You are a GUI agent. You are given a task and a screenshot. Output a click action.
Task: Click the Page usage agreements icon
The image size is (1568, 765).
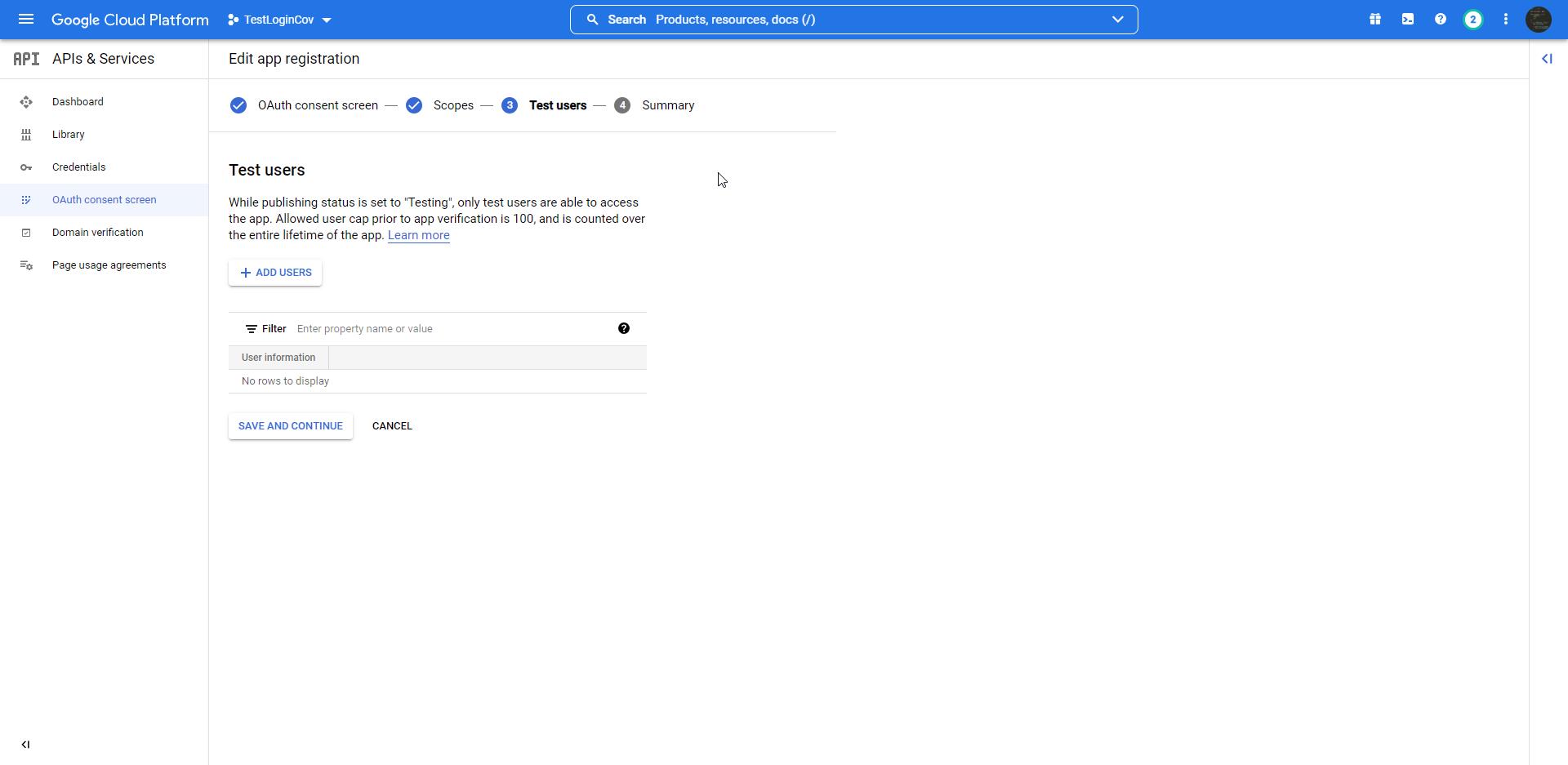[26, 265]
